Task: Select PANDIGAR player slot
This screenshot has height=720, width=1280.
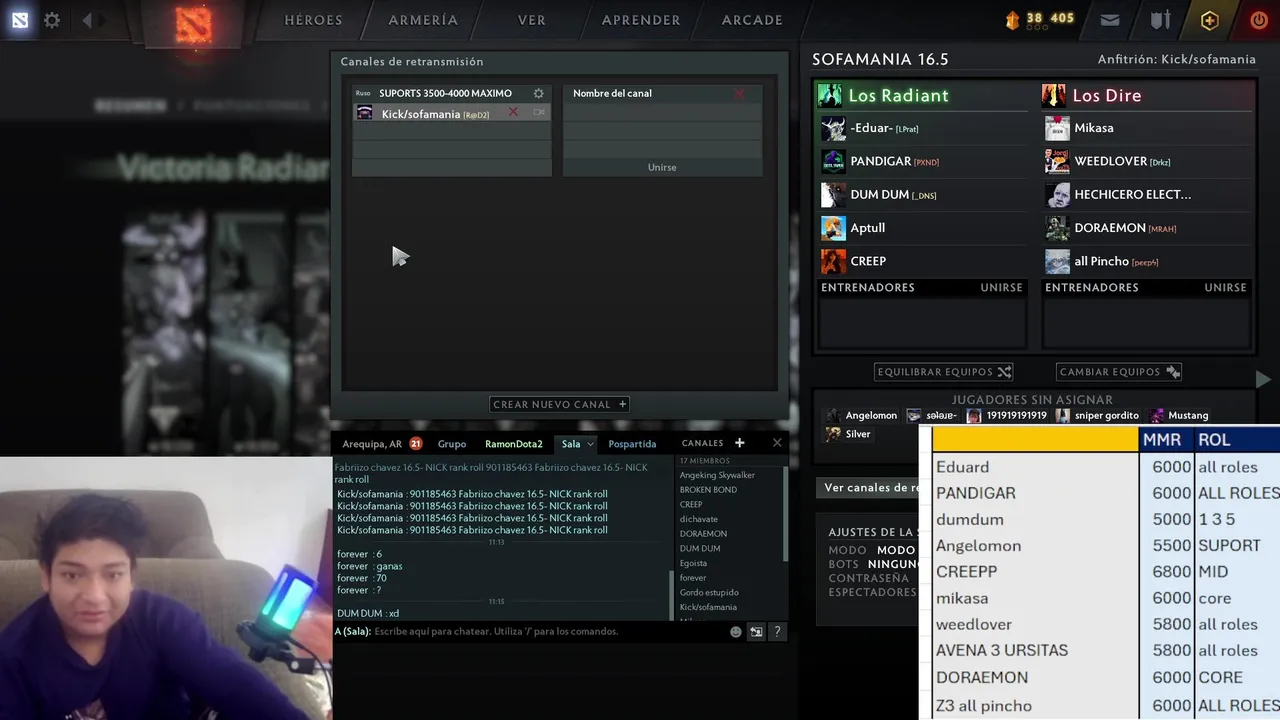Action: [x=923, y=161]
